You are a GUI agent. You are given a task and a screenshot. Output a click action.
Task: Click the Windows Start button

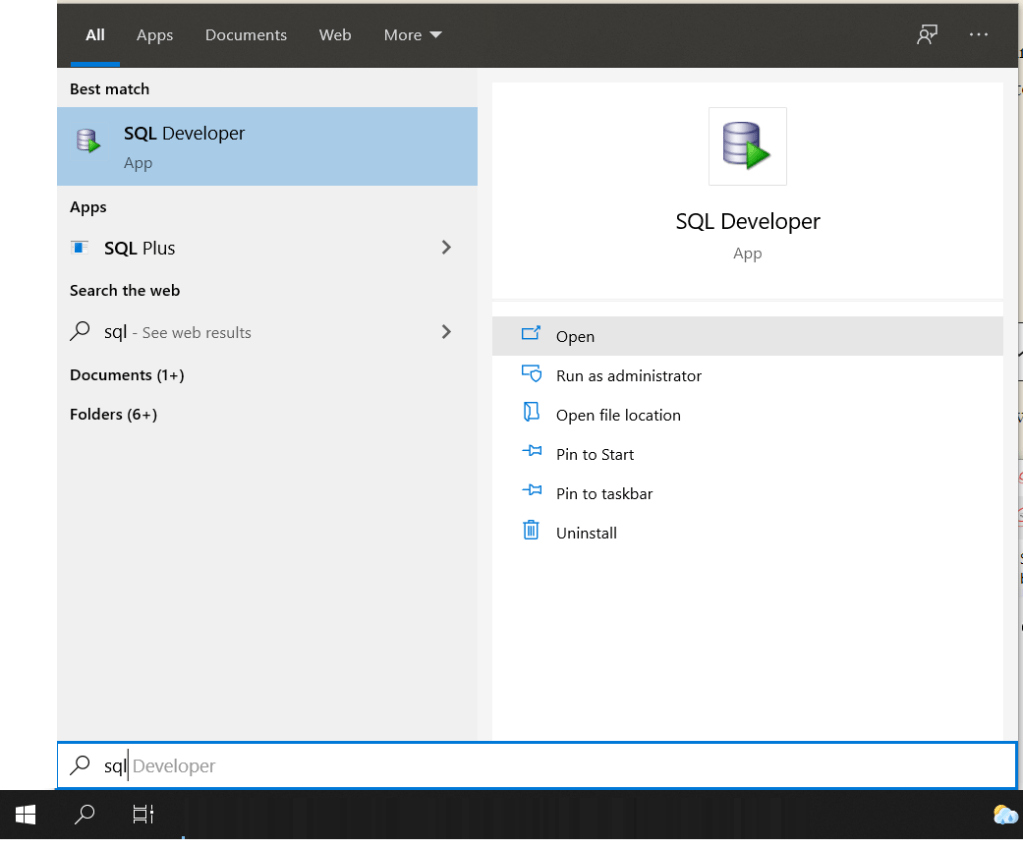pos(26,815)
